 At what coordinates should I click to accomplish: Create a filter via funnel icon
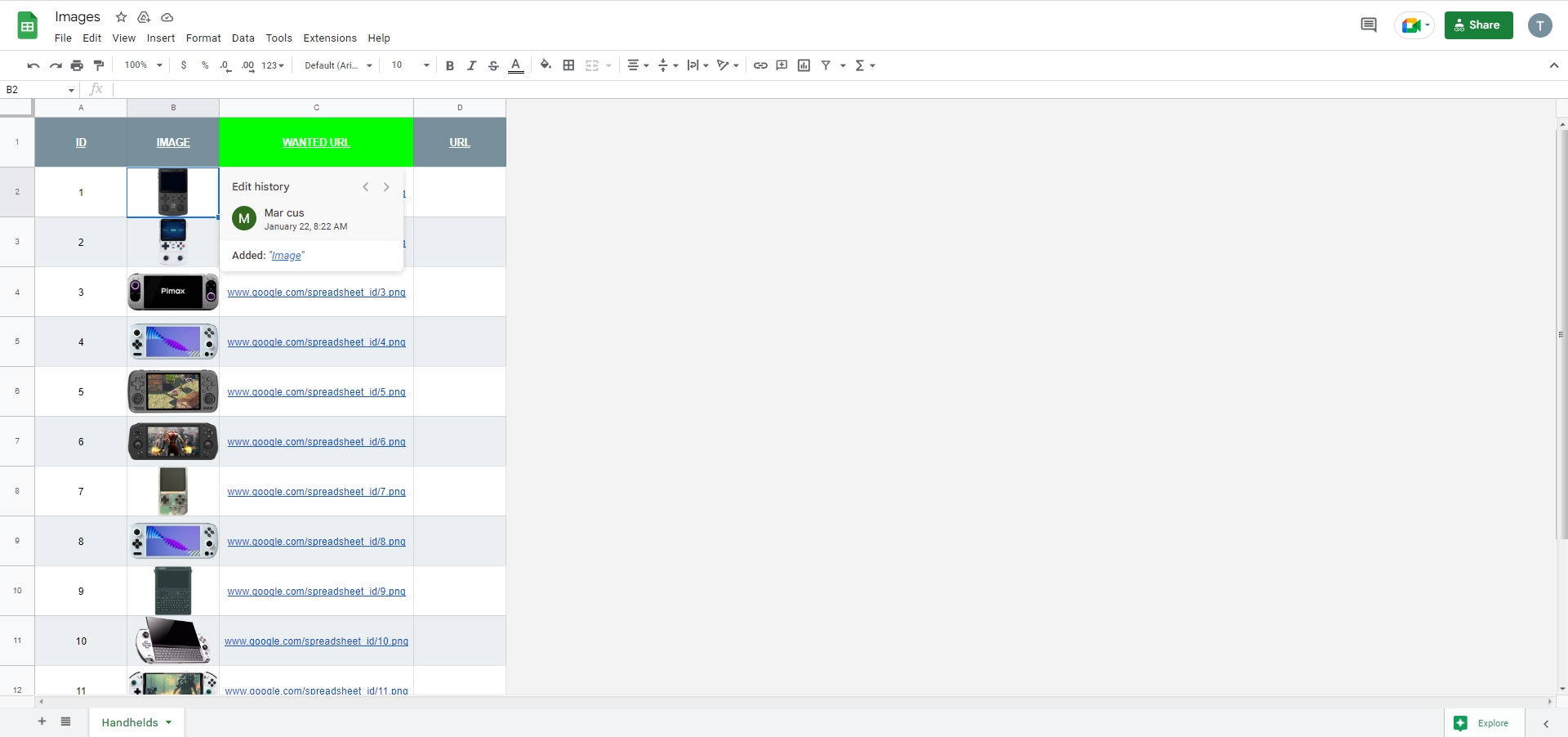pyautogui.click(x=826, y=65)
